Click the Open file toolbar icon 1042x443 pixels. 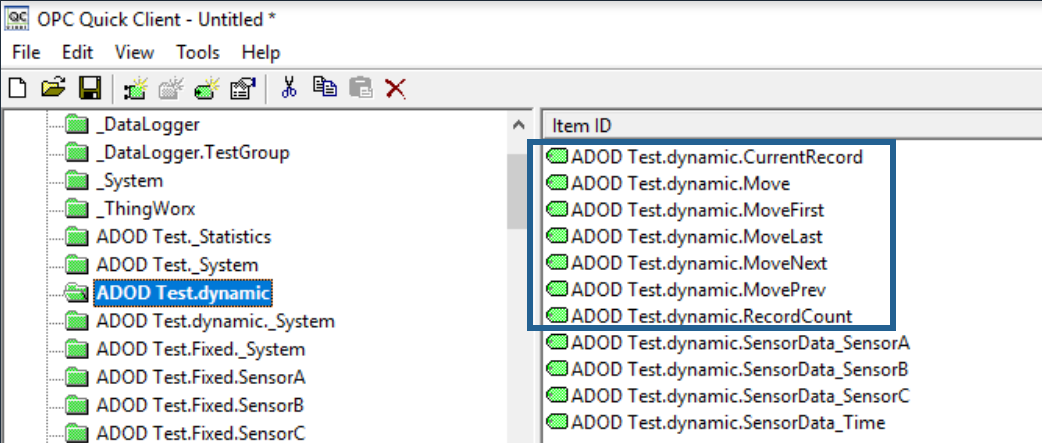click(x=53, y=88)
